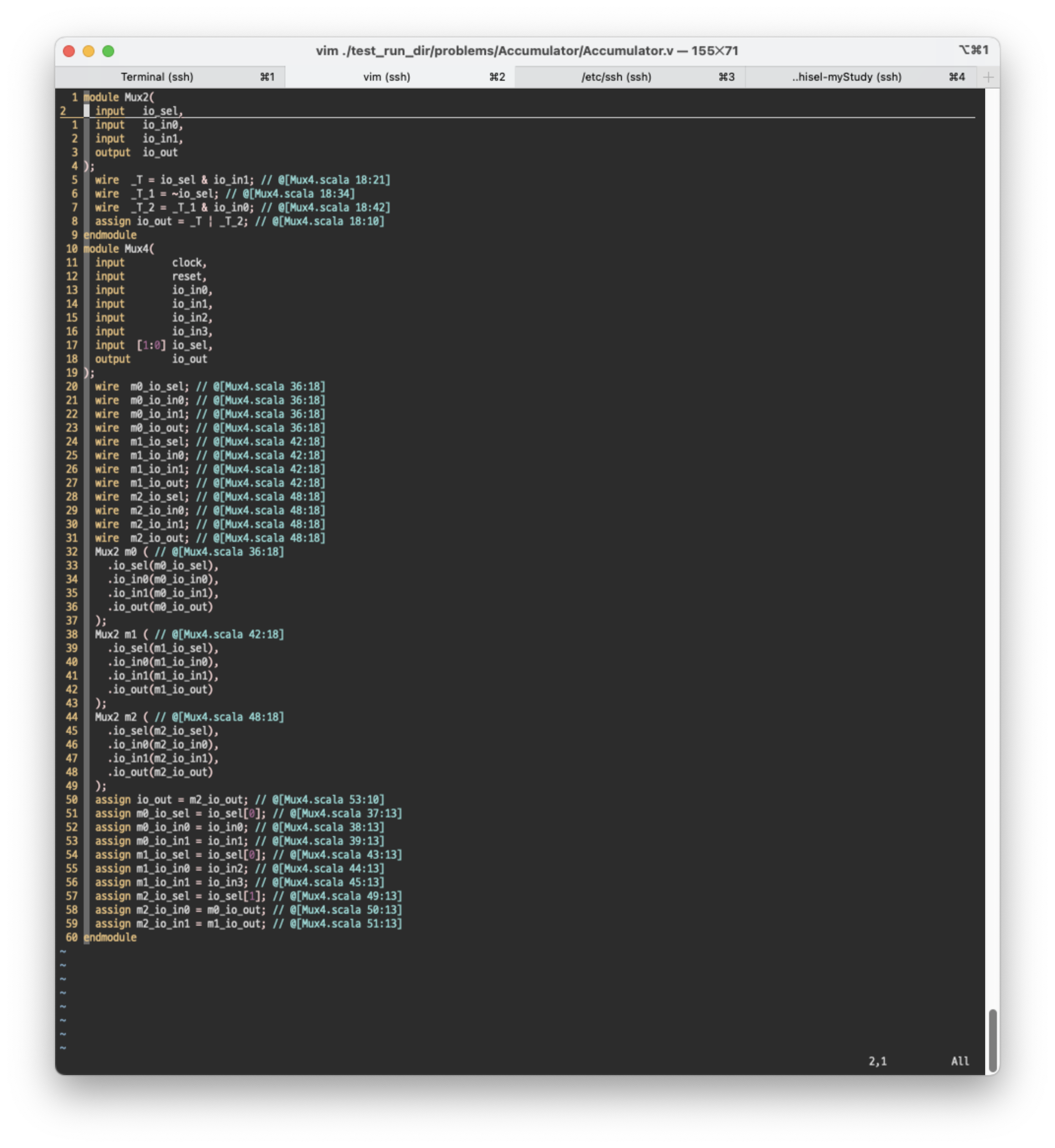This screenshot has height=1148, width=1055.
Task: Click 'assign m2_io_in0 = m0_io_out;' line
Action: [x=248, y=910]
